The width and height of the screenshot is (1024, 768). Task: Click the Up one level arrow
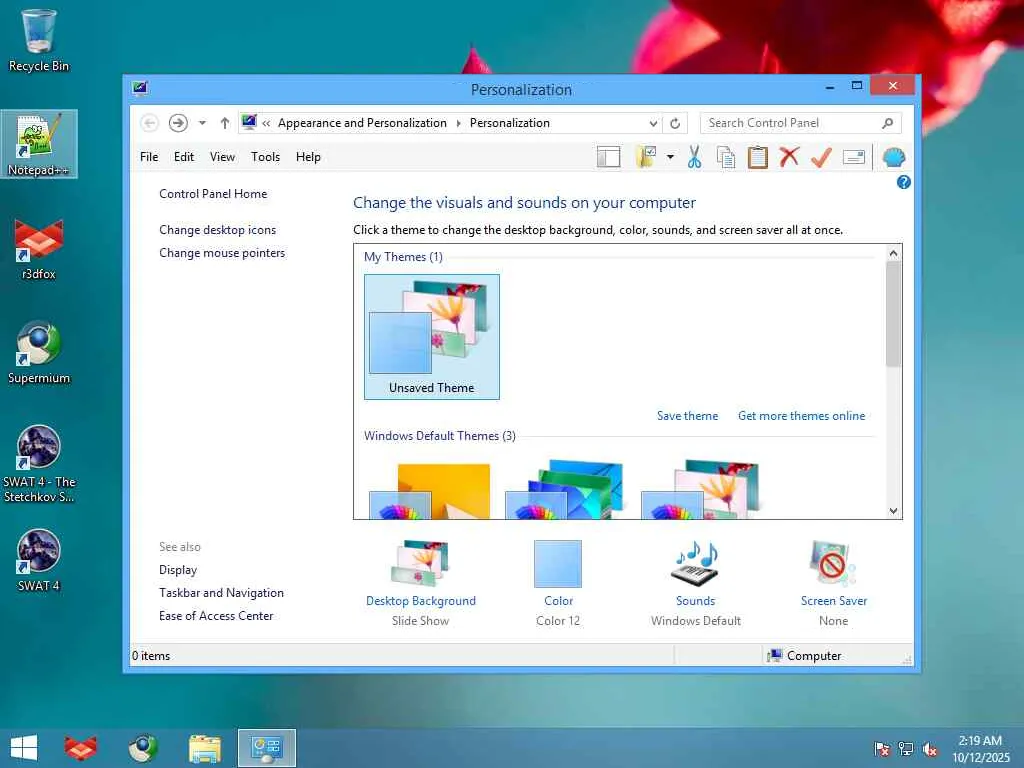225,123
